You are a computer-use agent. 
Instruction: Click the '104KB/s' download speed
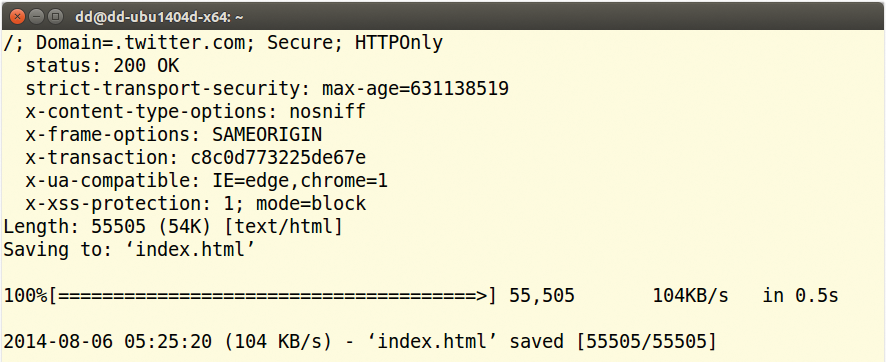[690, 295]
